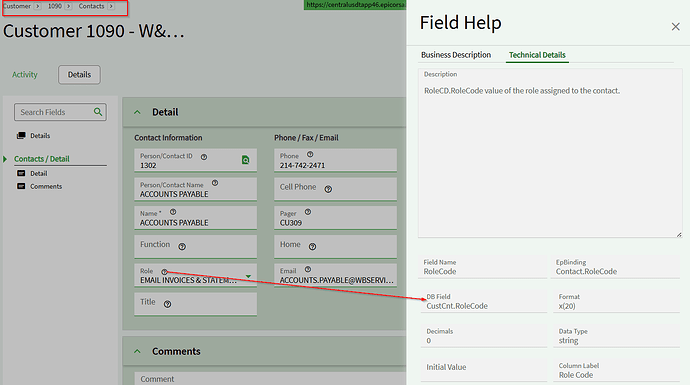
Task: Click the Person/Contact ID search icon
Action: click(x=246, y=160)
